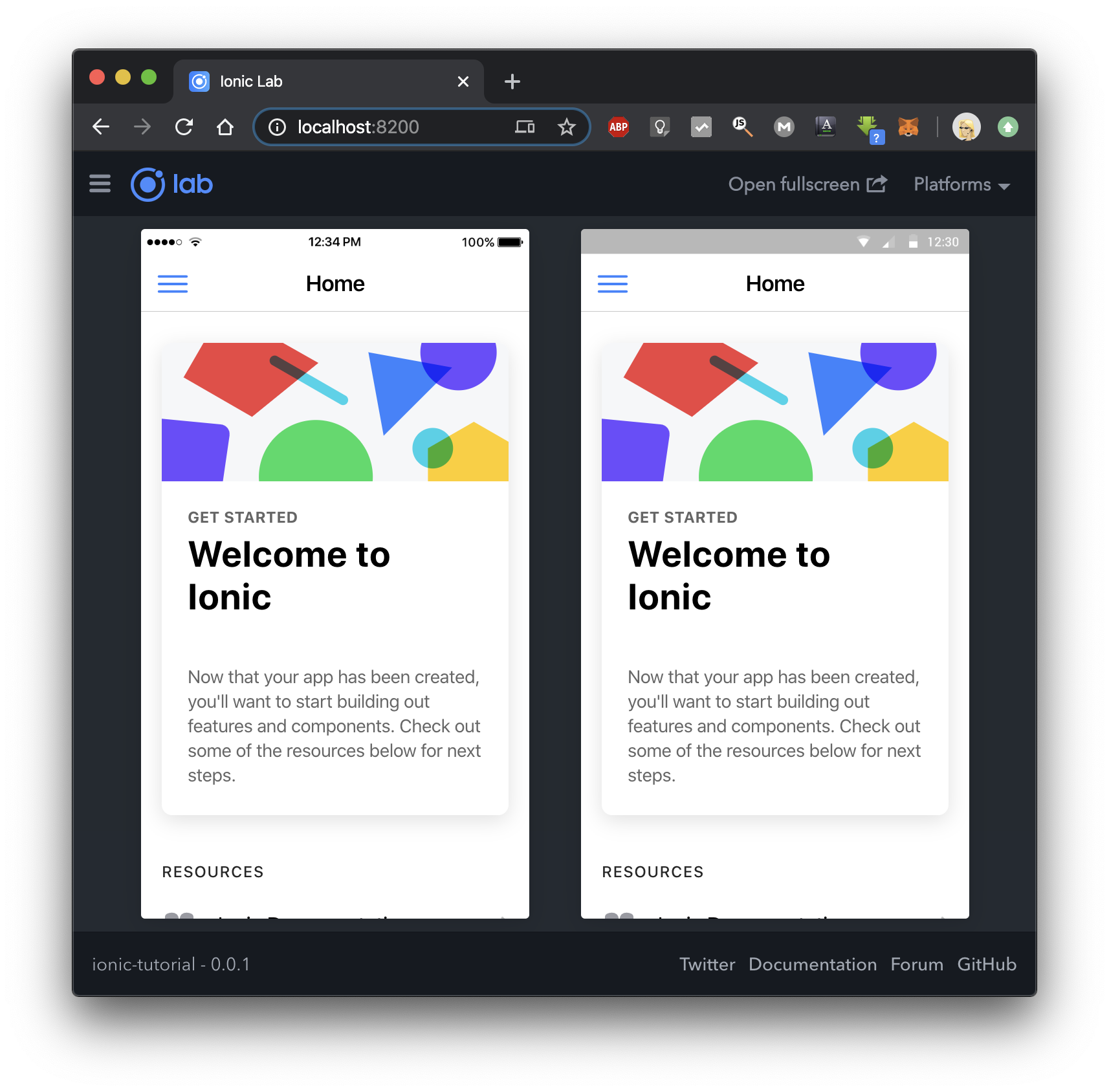Open the green download arrow extension
The image size is (1109, 1092).
[x=870, y=128]
